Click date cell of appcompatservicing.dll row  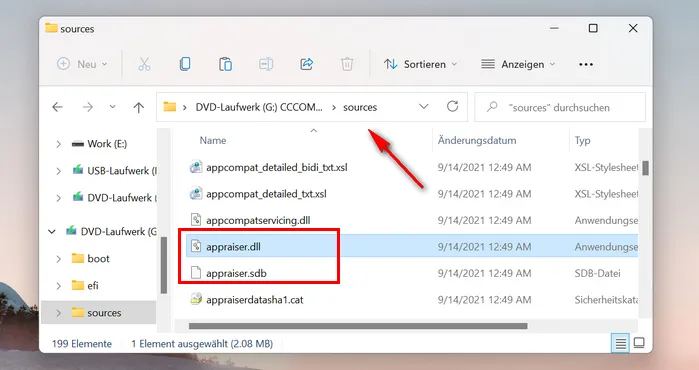484,220
